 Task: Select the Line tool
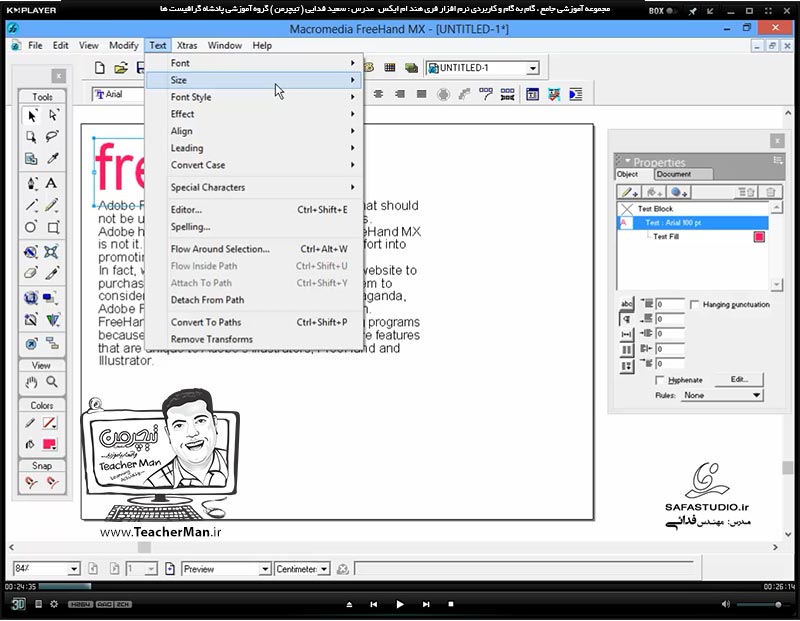click(x=32, y=205)
